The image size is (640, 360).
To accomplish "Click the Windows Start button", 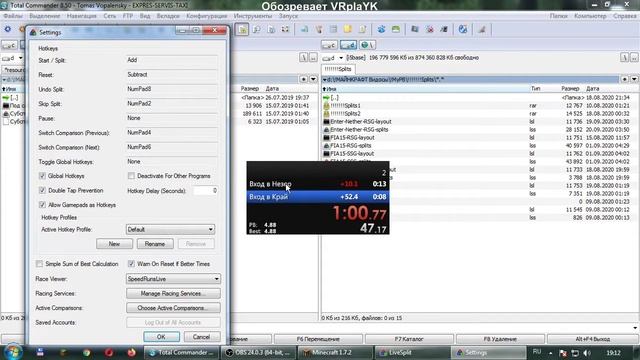I will coord(13,352).
